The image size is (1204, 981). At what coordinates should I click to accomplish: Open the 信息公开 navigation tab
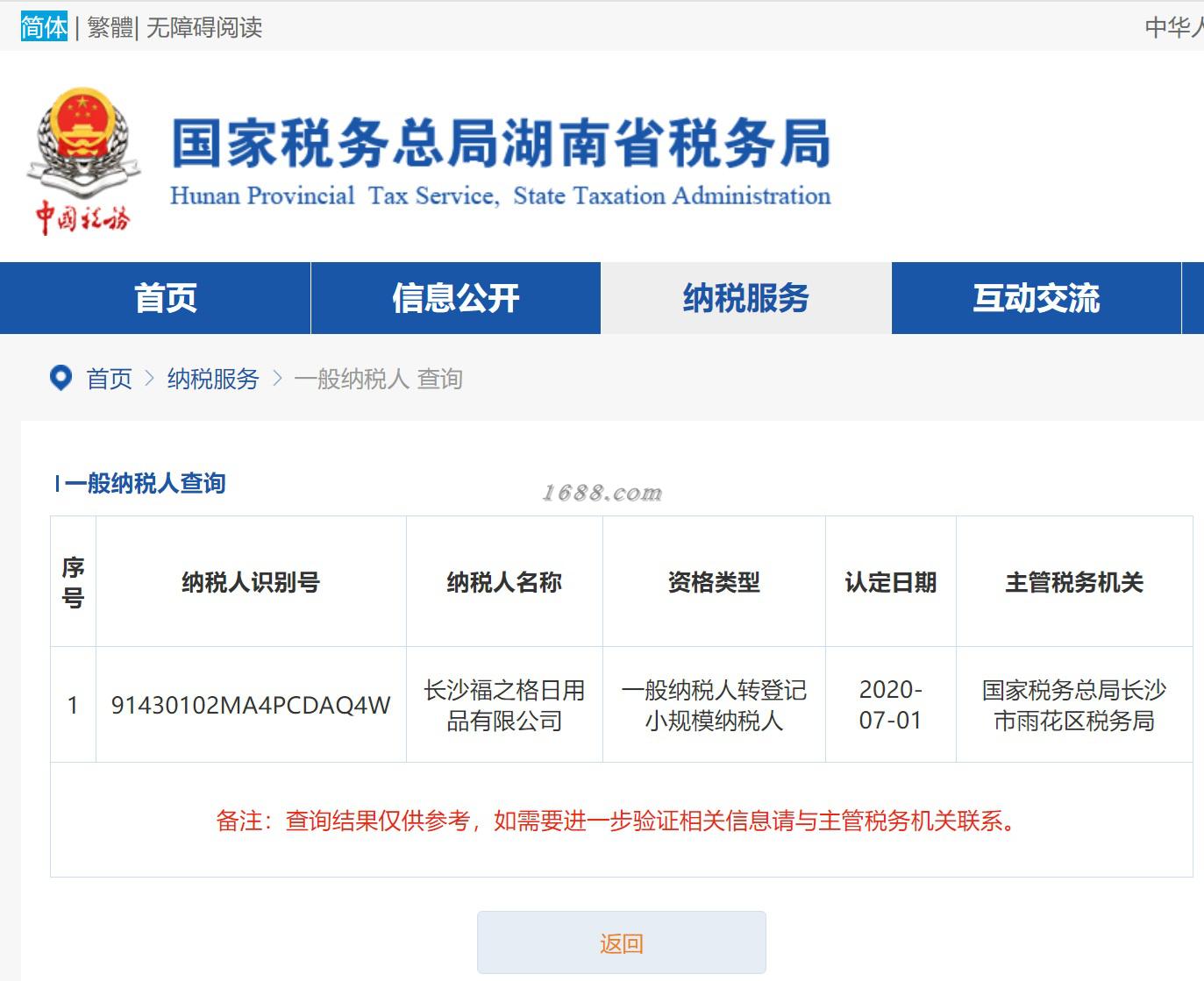click(x=456, y=298)
